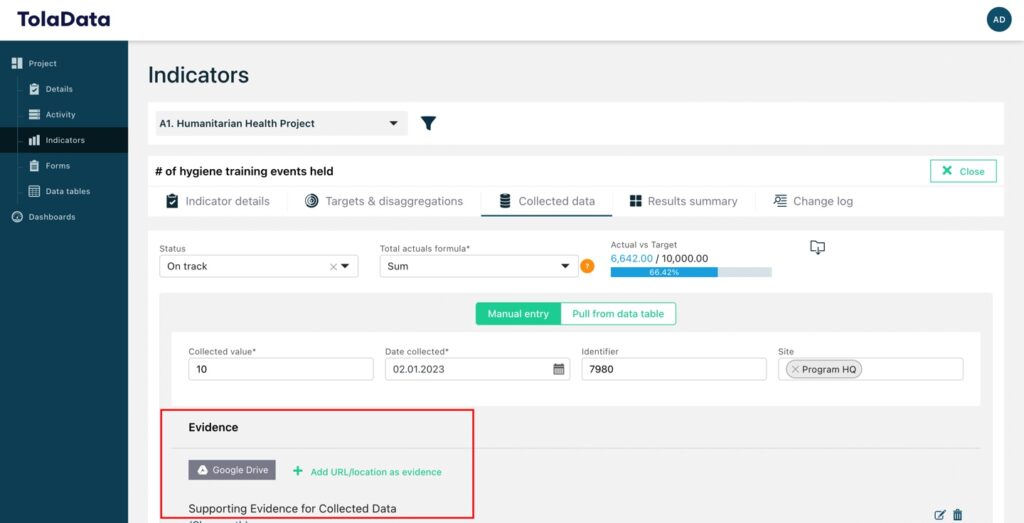The image size is (1024, 523).
Task: Open the Results summary tab
Action: [x=683, y=201]
